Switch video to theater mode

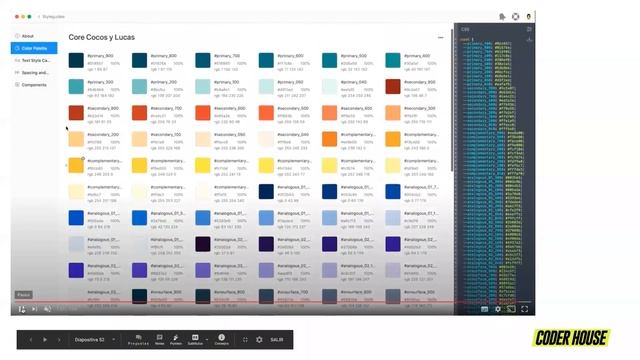click(x=511, y=309)
